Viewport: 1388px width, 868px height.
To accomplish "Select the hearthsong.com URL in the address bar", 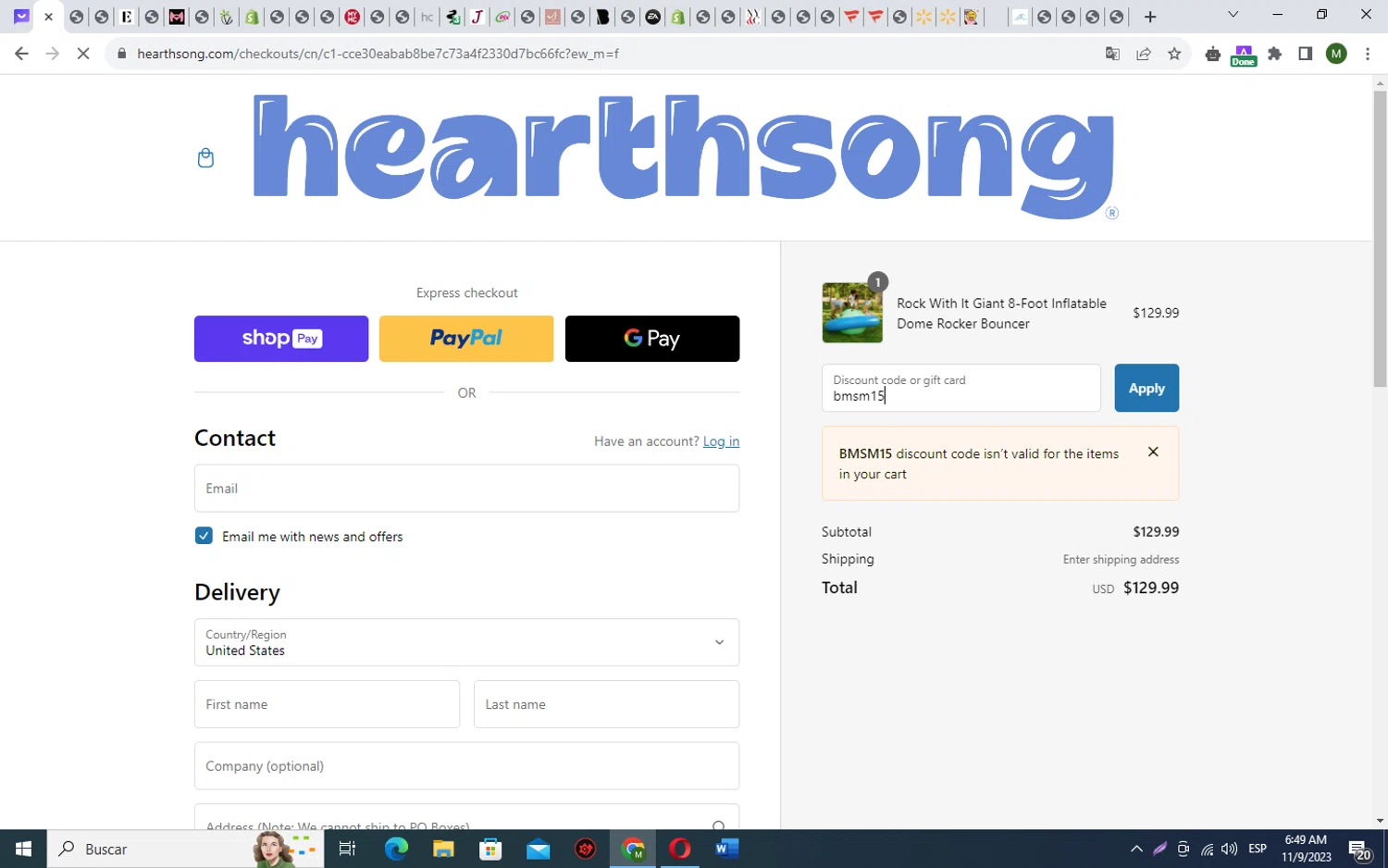I will [378, 54].
